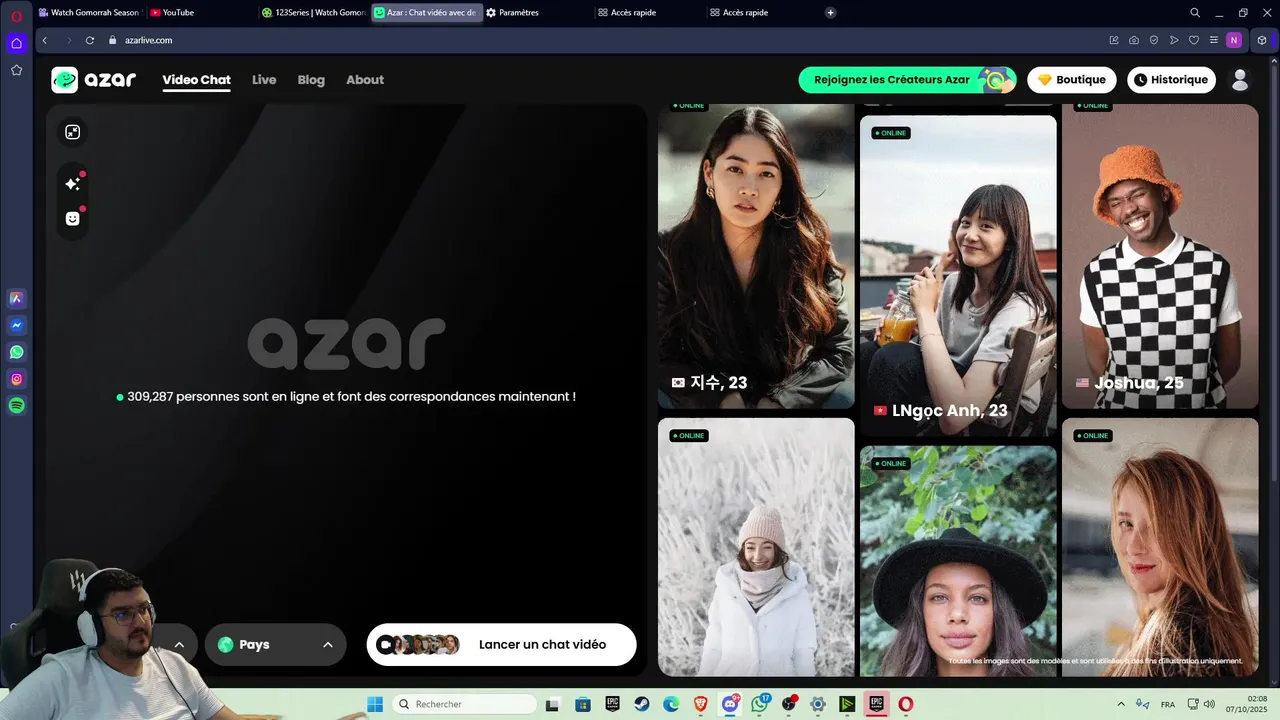Viewport: 1280px width, 720px height.
Task: Open the Video Chat tab
Action: [197, 80]
